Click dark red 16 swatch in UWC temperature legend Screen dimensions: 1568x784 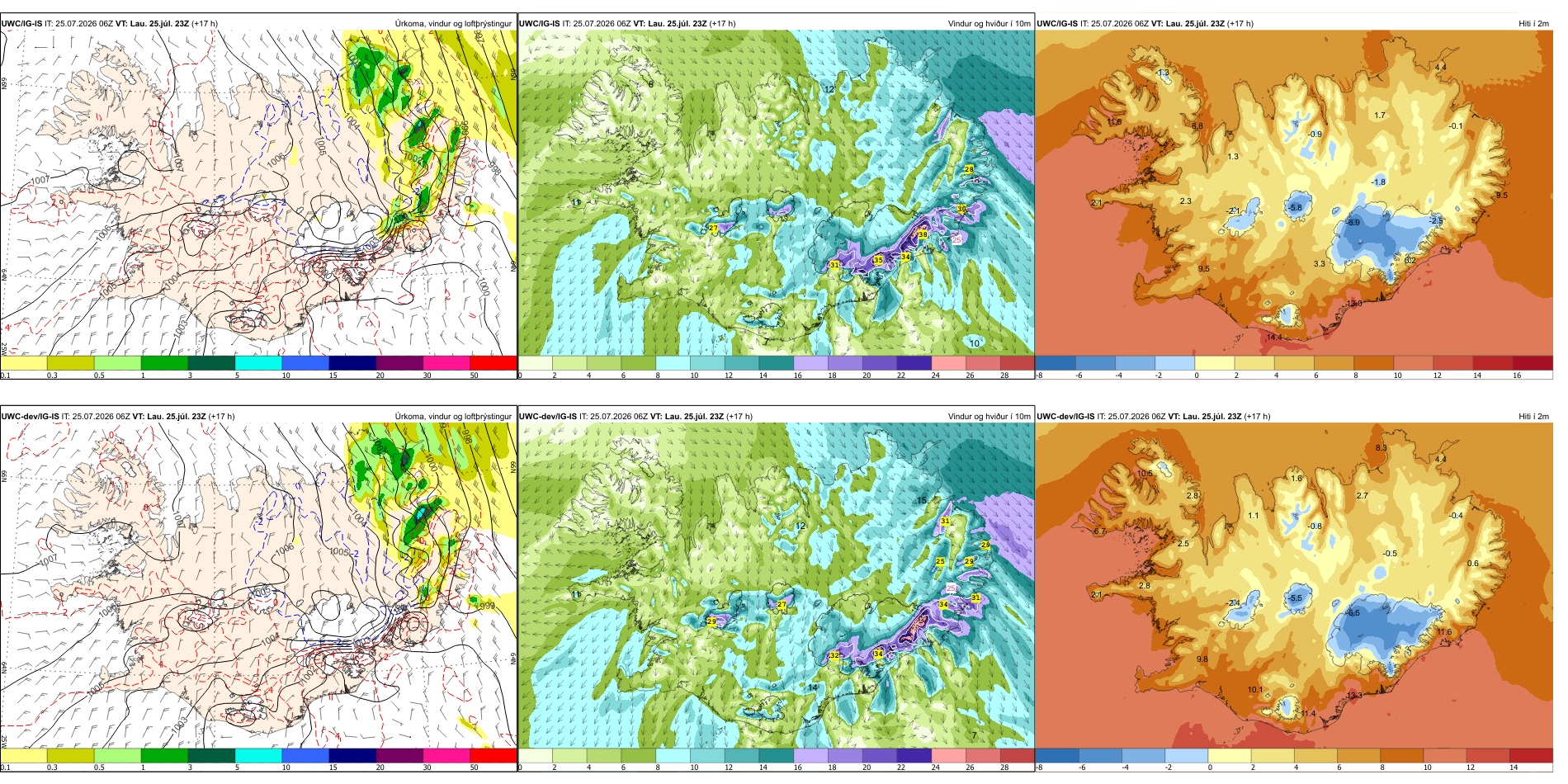click(1533, 363)
